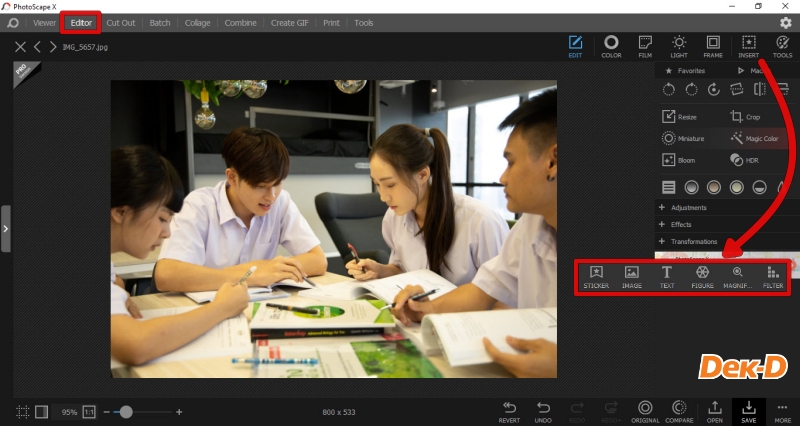Open the settings gear
This screenshot has width=800, height=426.
(785, 22)
